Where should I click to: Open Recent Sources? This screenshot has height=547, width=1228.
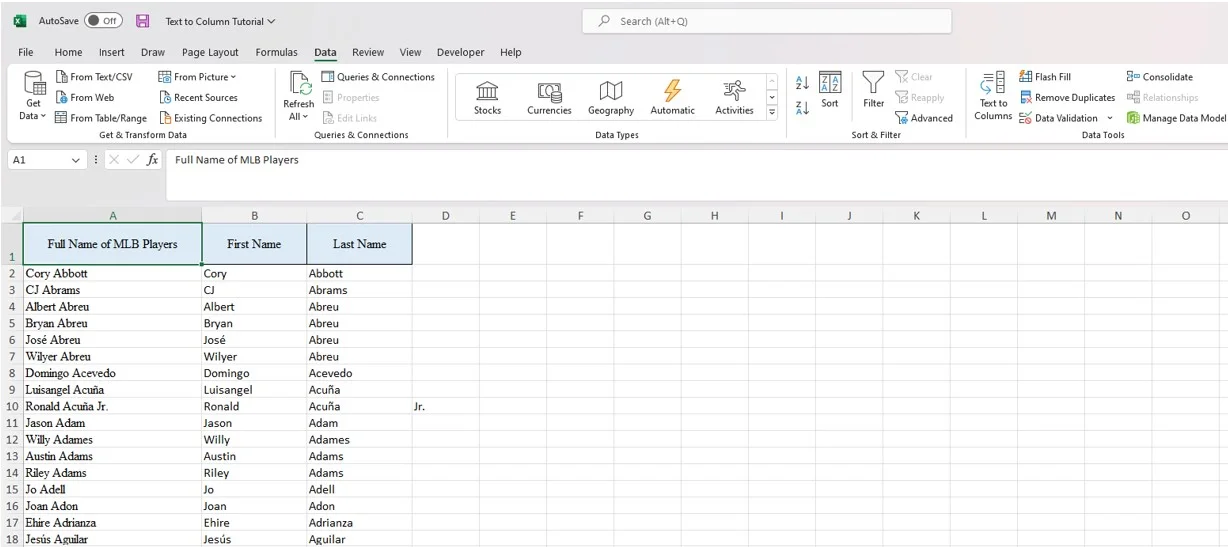pyautogui.click(x=198, y=97)
